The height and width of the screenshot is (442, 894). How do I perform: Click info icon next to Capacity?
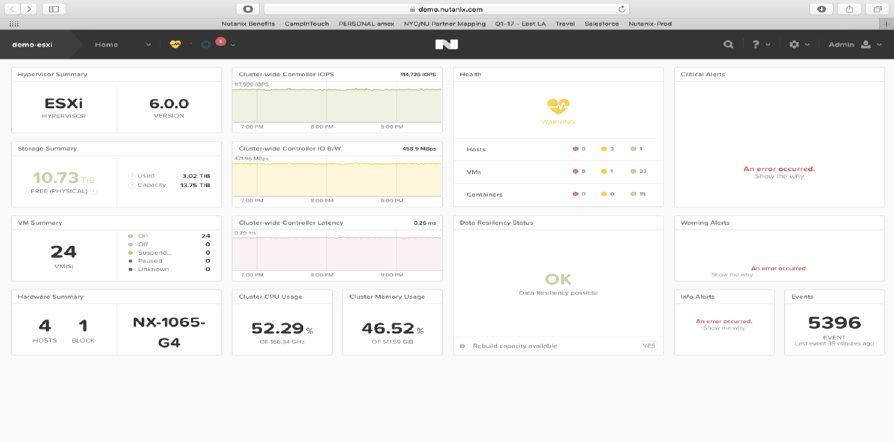131,185
